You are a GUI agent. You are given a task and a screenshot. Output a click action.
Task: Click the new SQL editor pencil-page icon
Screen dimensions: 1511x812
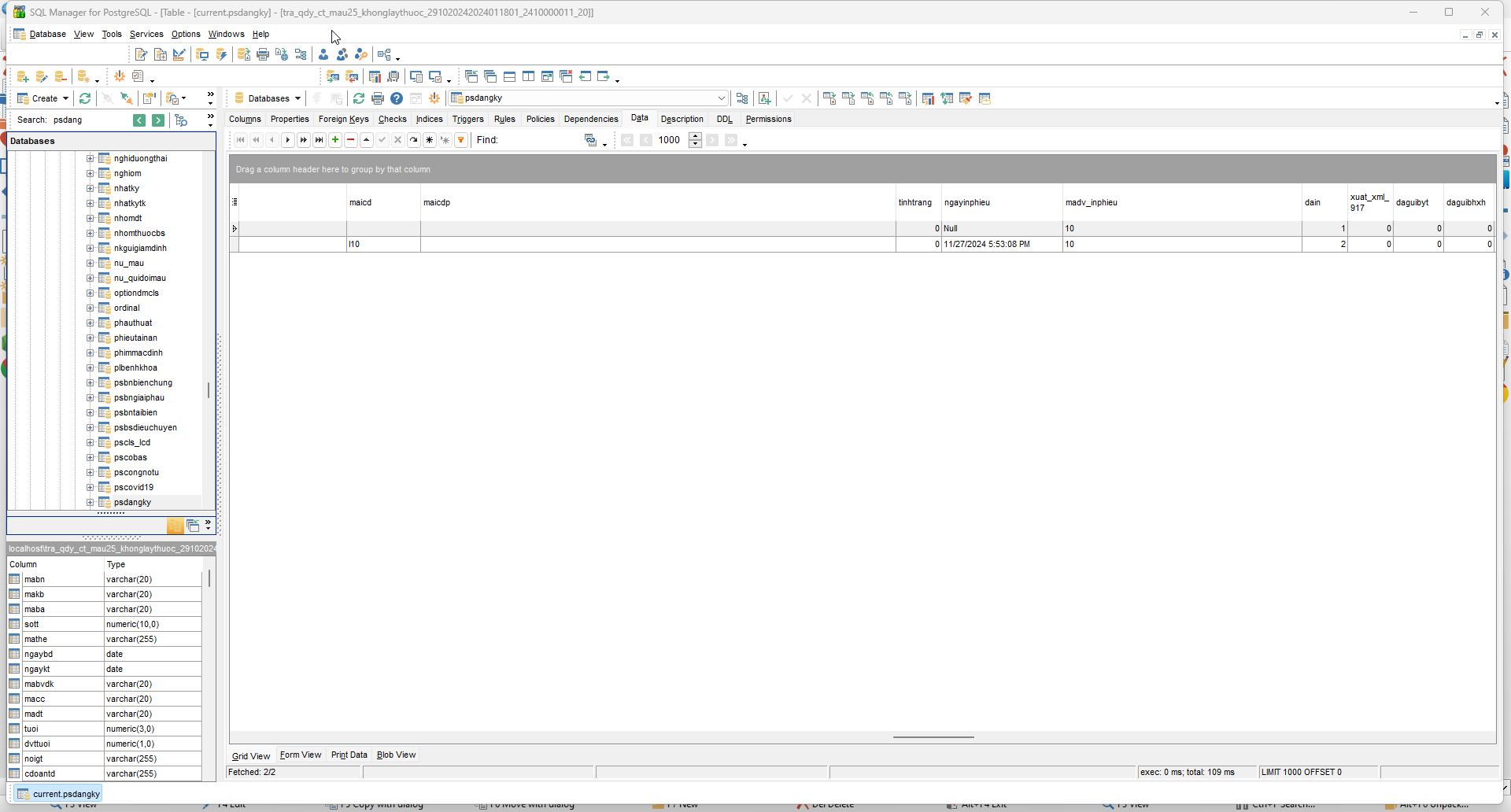click(141, 54)
